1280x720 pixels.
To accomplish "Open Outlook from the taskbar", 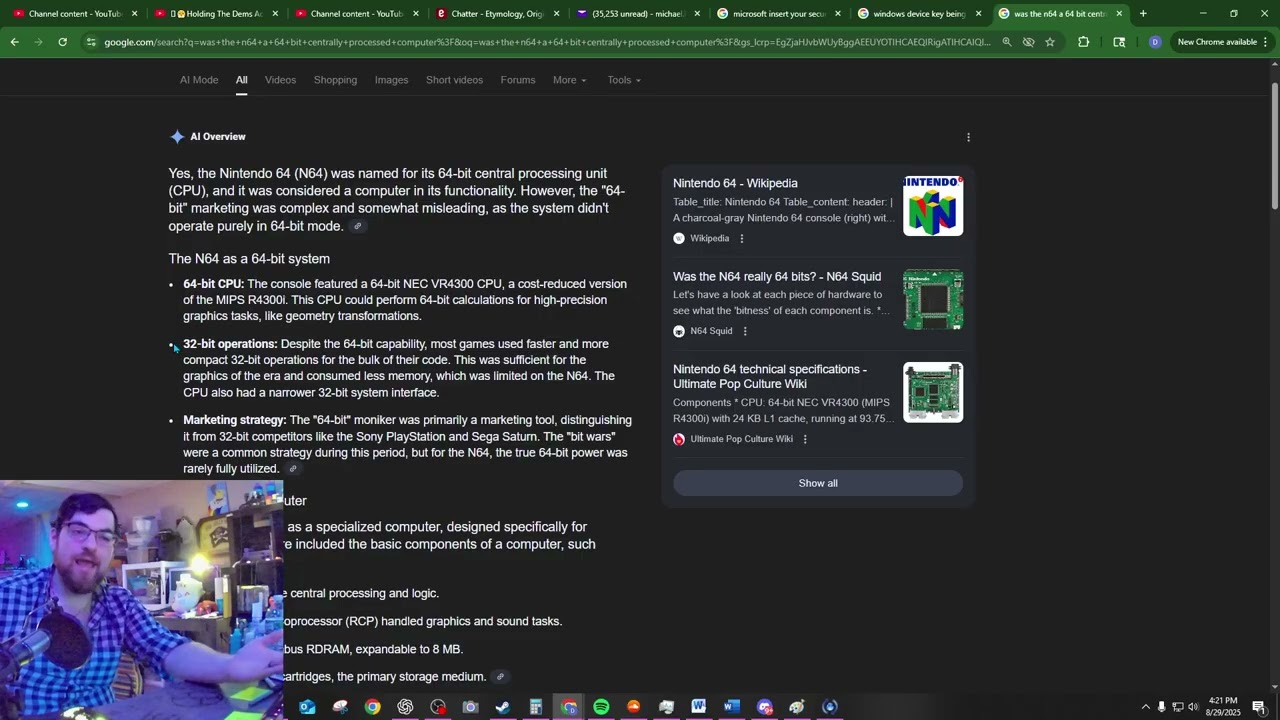I will point(307,707).
